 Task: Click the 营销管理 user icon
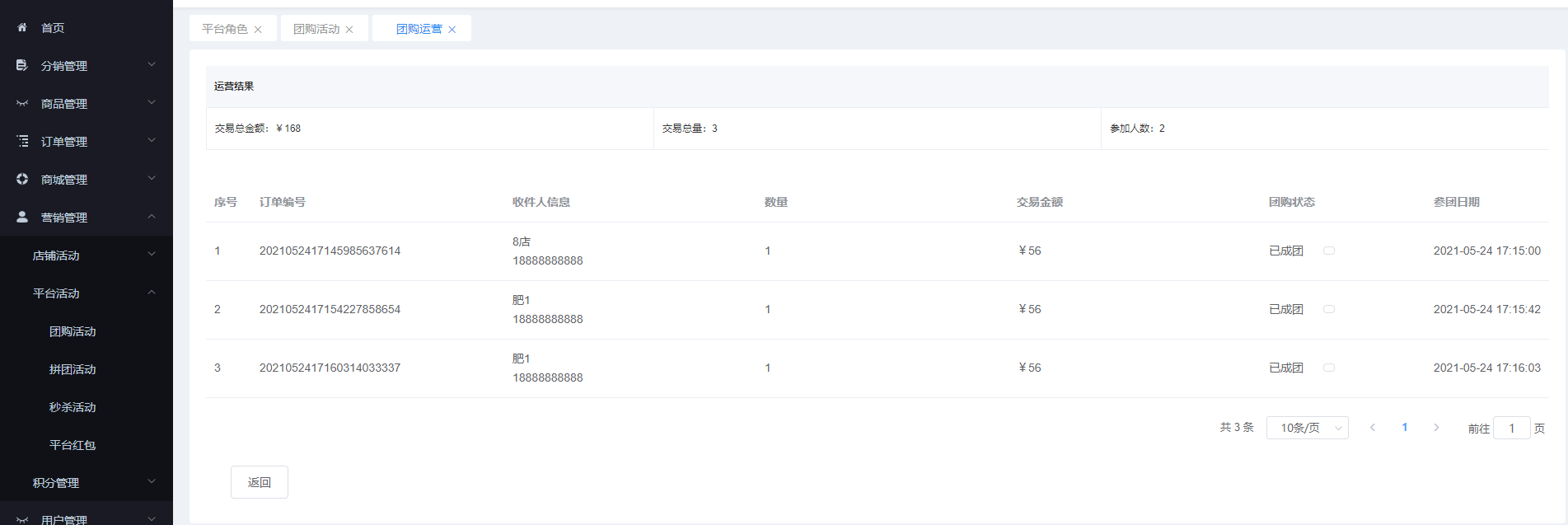[22, 217]
